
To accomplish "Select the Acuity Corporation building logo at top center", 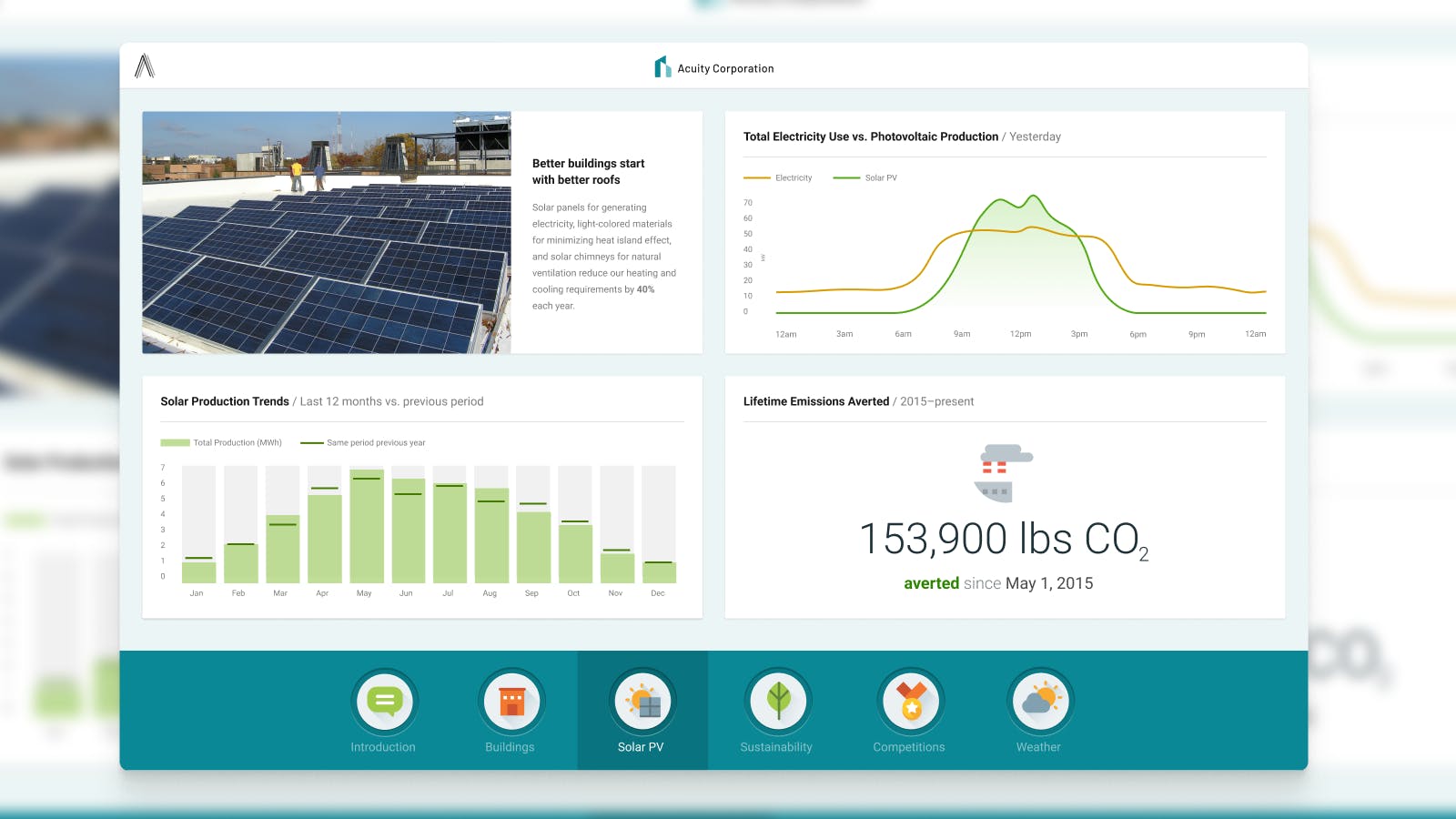I will coord(662,66).
